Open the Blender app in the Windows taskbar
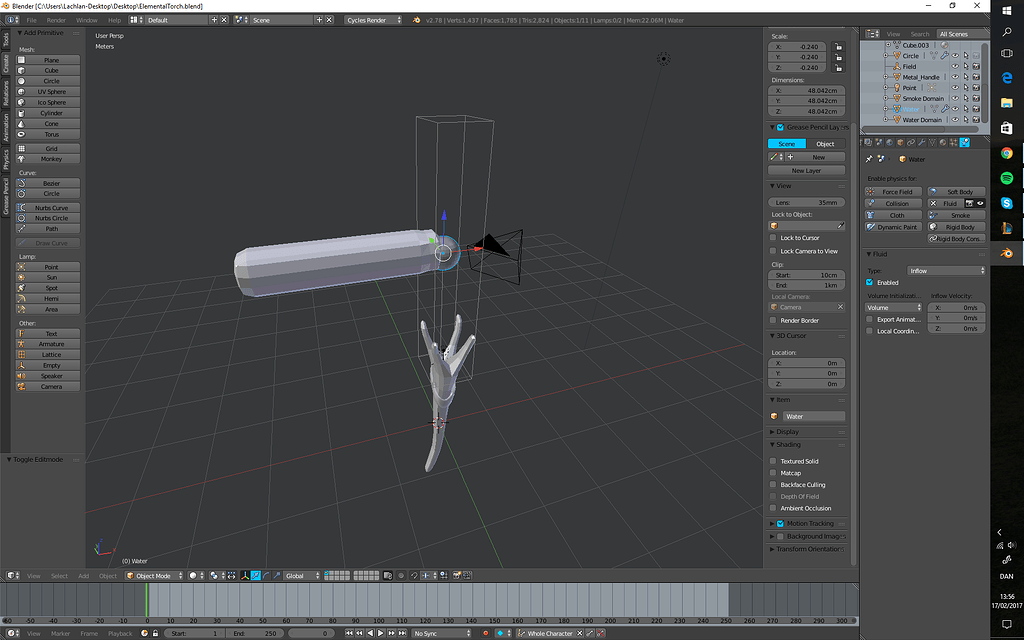The height and width of the screenshot is (640, 1024). coord(1006,253)
